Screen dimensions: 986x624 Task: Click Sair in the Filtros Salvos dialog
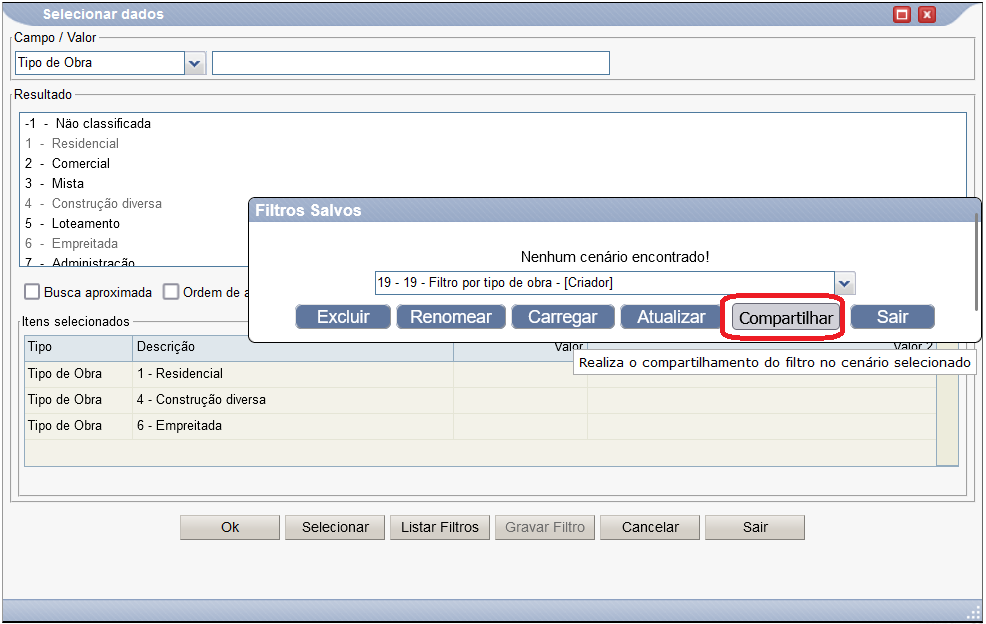click(x=892, y=316)
